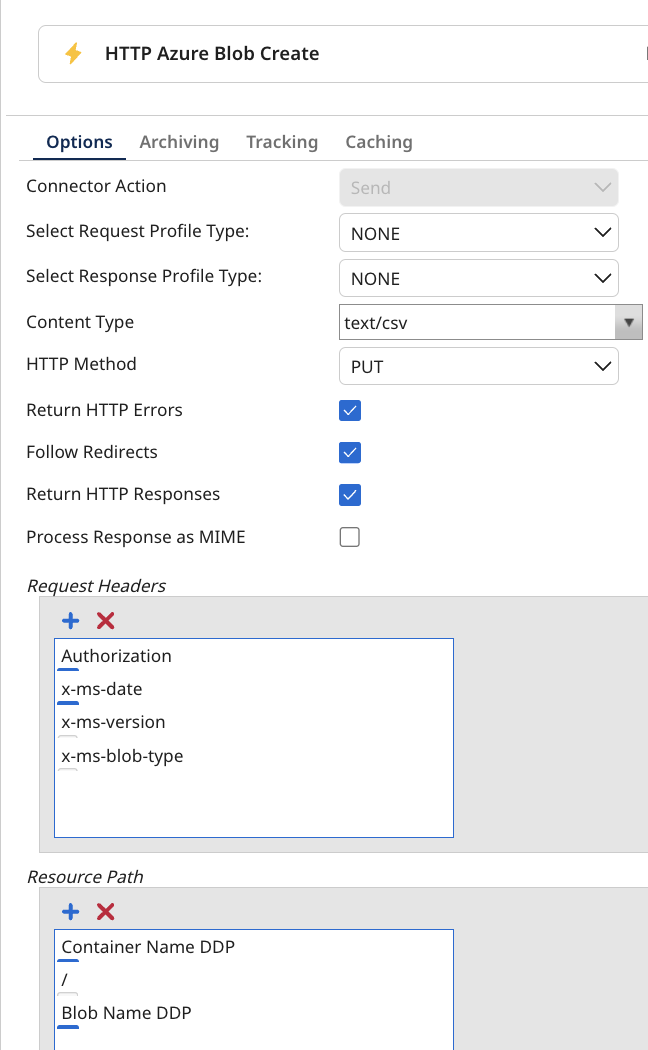Uncheck Return HTTP Errors
The width and height of the screenshot is (648, 1050).
pos(349,410)
